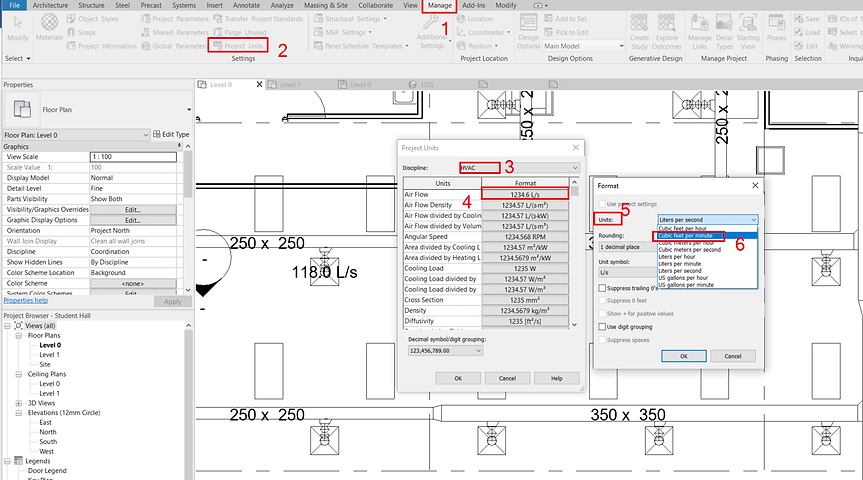
Task: Open the Units dropdown showing Liters per second
Action: (x=708, y=220)
